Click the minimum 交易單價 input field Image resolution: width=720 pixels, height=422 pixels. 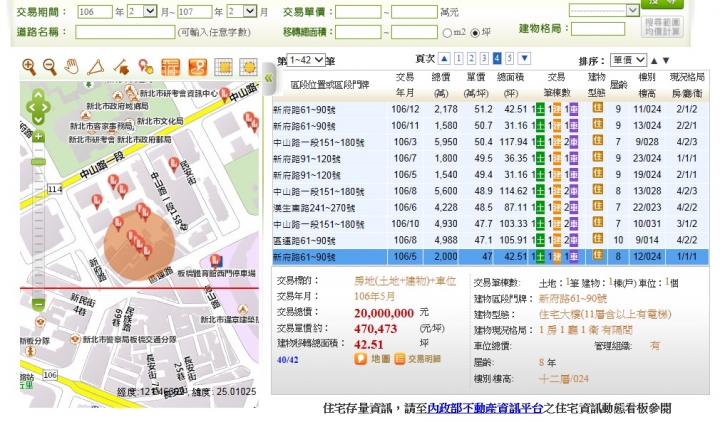[358, 12]
